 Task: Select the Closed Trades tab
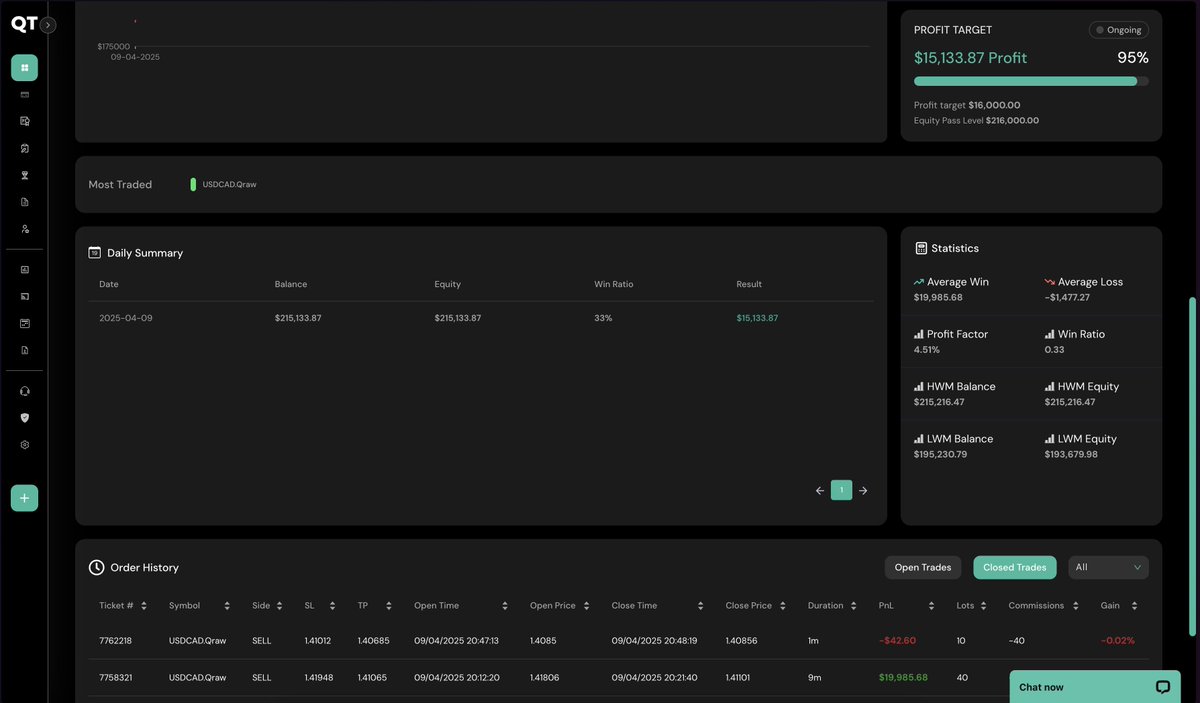[1014, 567]
